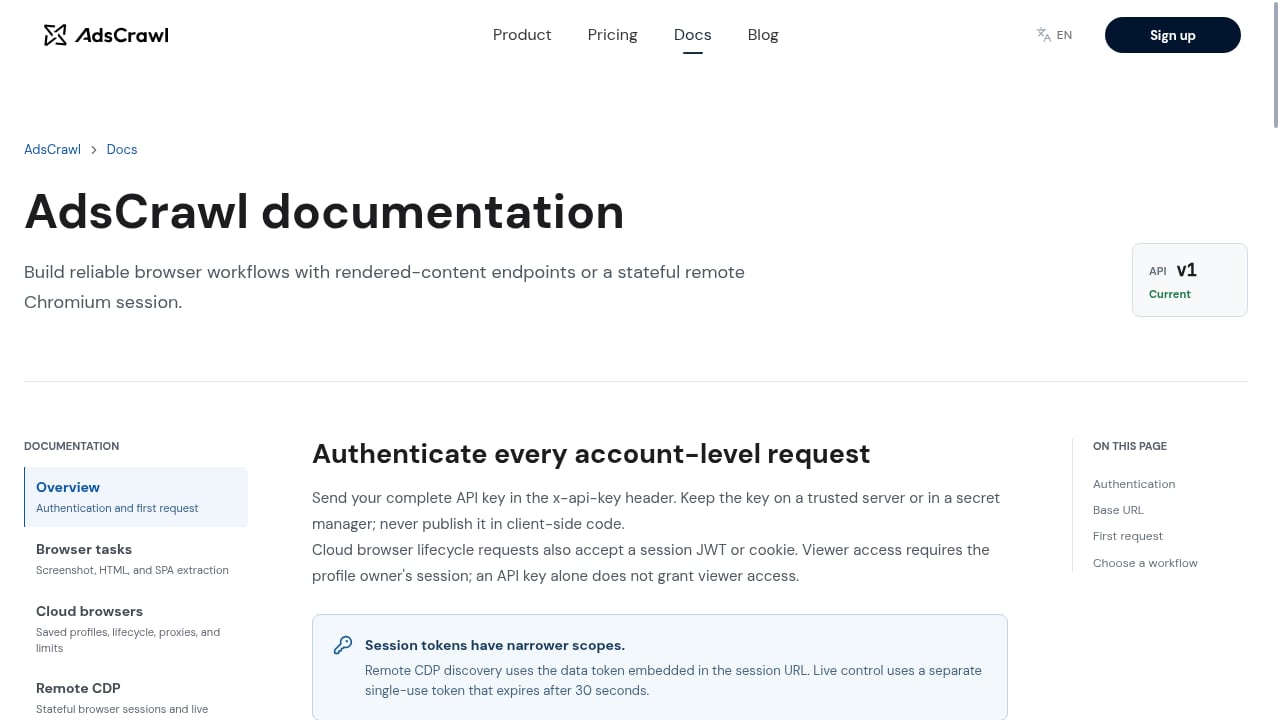Go to the Pricing page
Viewport: 1280px width, 720px height.
point(612,35)
